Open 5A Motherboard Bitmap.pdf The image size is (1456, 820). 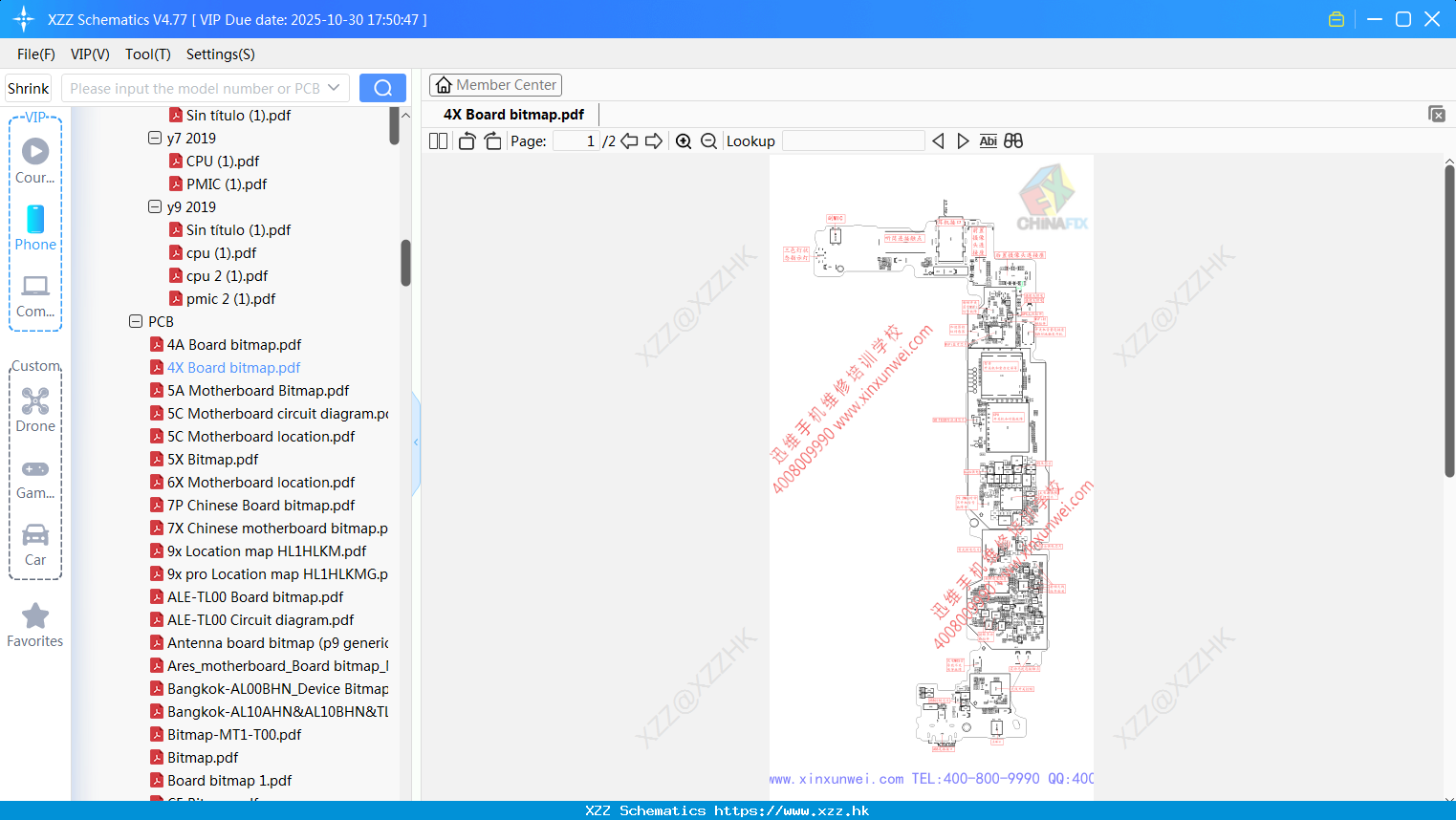coord(250,390)
